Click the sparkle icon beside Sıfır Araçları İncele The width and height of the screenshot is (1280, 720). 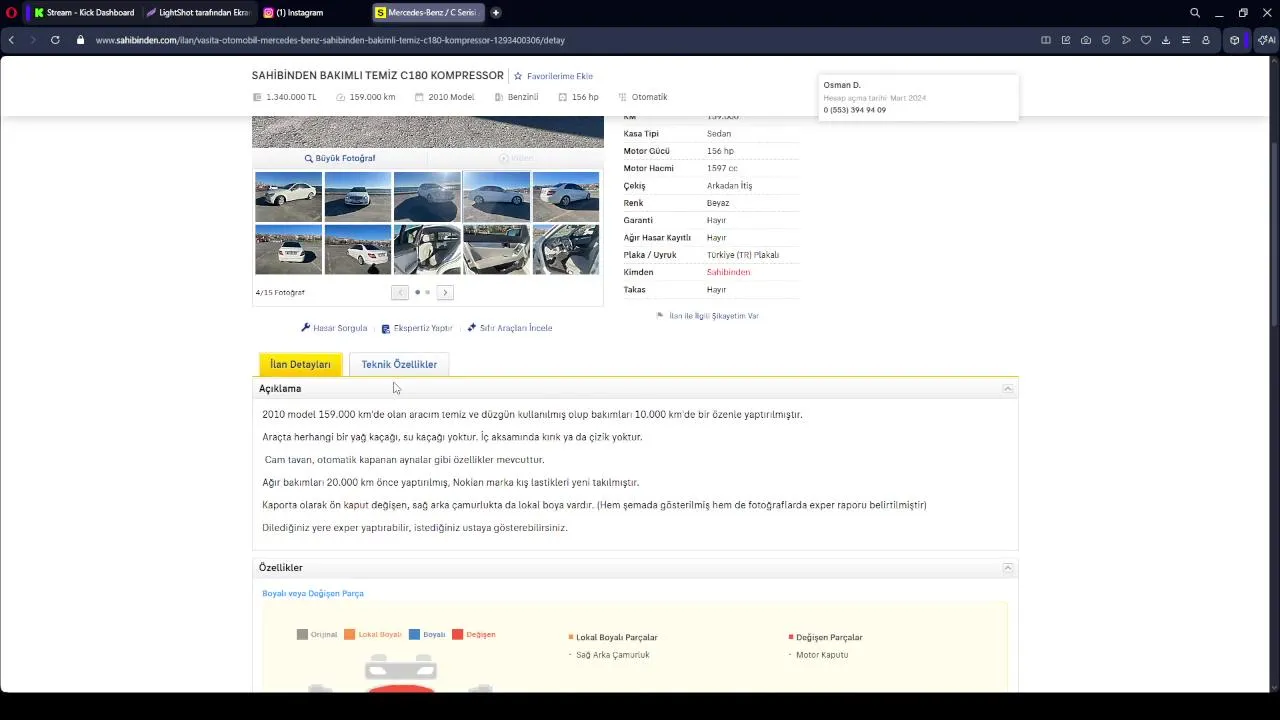click(472, 328)
